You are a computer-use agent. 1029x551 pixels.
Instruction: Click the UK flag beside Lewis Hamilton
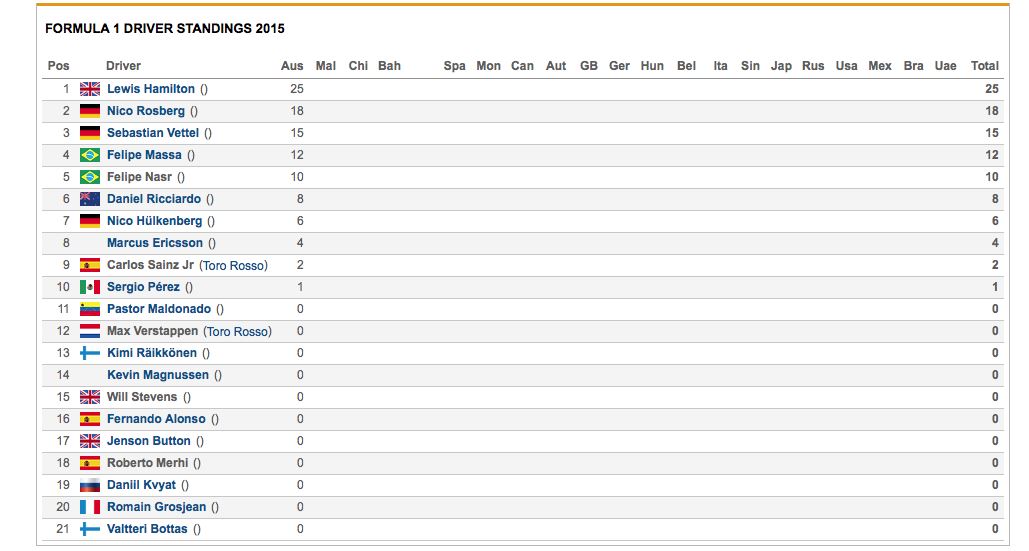coord(90,89)
